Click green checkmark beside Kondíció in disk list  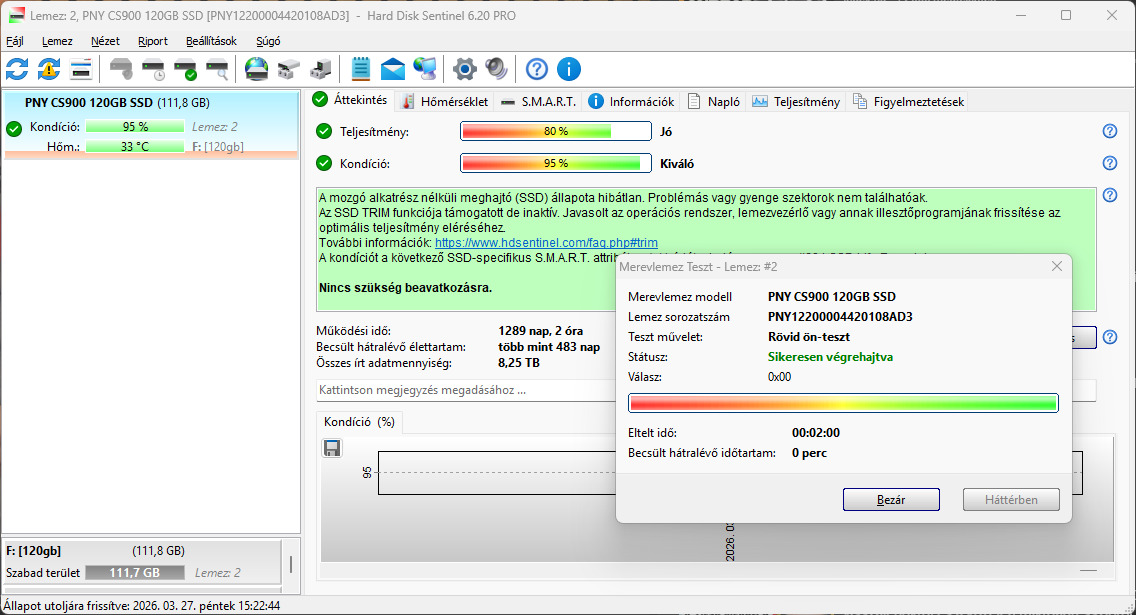14,129
